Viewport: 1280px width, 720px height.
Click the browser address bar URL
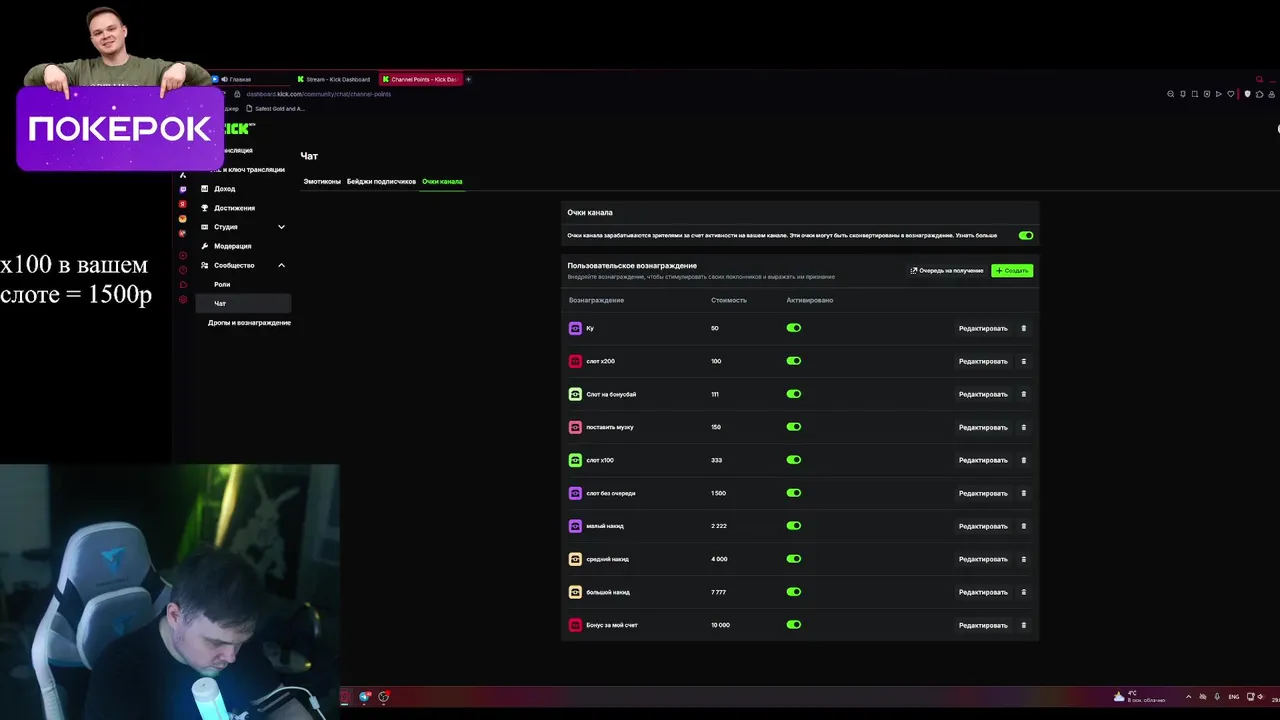pos(318,94)
